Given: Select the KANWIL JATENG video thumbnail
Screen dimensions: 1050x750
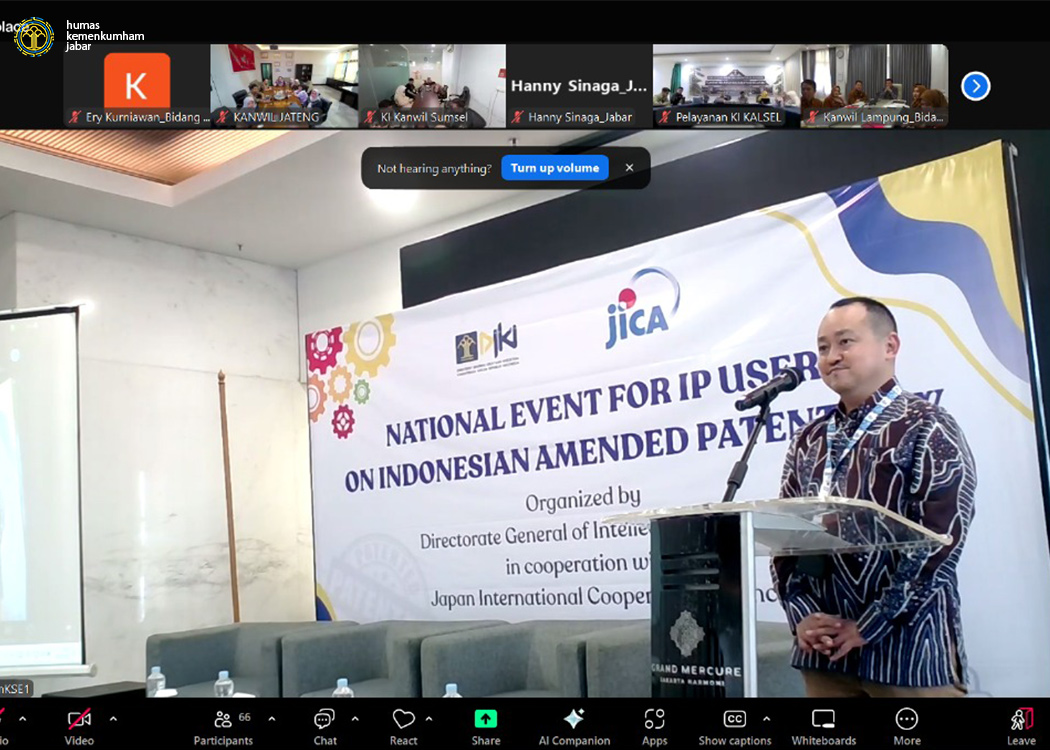Looking at the screenshot, I should 283,85.
